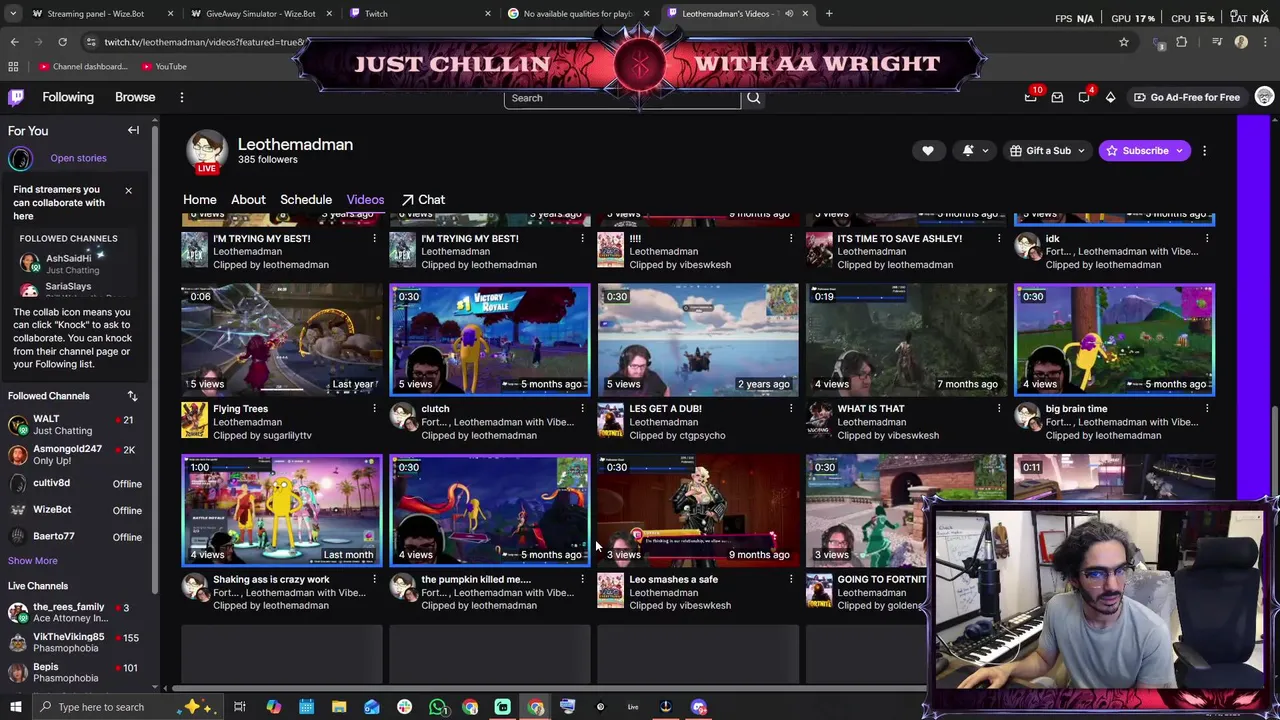This screenshot has width=1280, height=720.
Task: Click Go Ad-Free for Free button
Action: pos(1186,97)
